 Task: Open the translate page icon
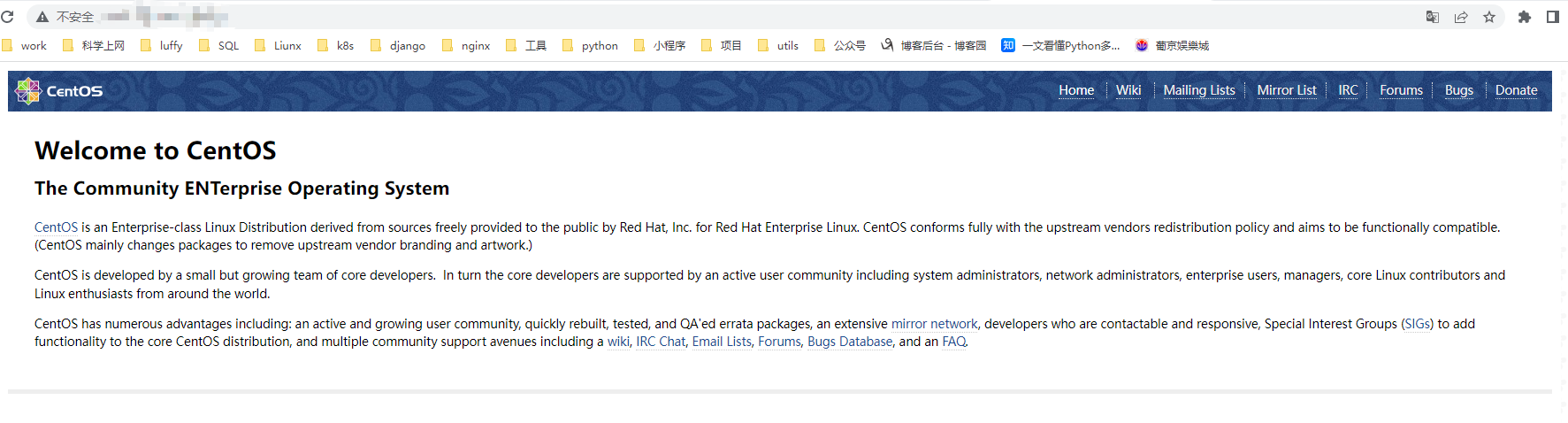pyautogui.click(x=1433, y=17)
